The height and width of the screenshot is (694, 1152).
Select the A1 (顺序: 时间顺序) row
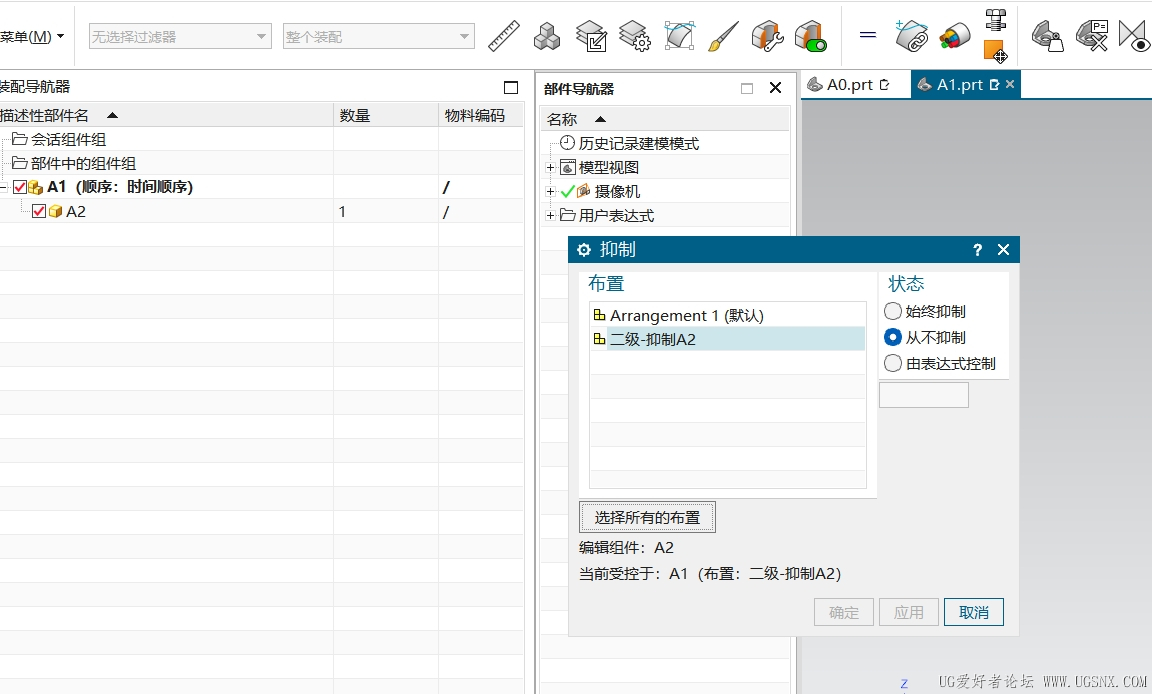coord(262,187)
